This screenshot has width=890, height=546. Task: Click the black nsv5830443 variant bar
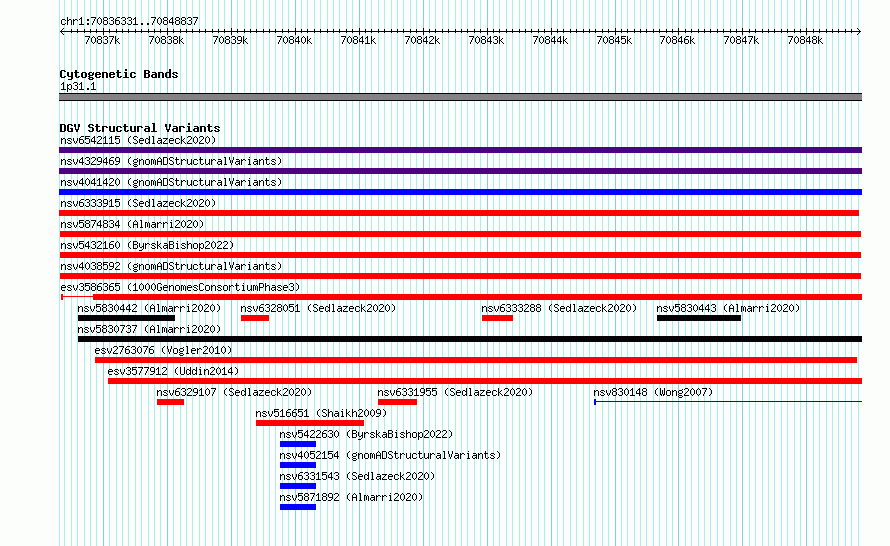[699, 318]
